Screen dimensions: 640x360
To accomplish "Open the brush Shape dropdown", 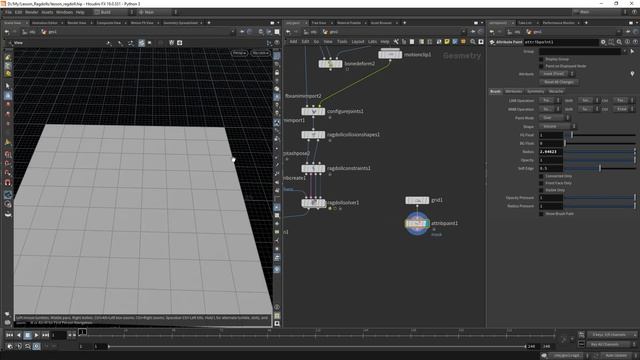I will click(x=557, y=127).
